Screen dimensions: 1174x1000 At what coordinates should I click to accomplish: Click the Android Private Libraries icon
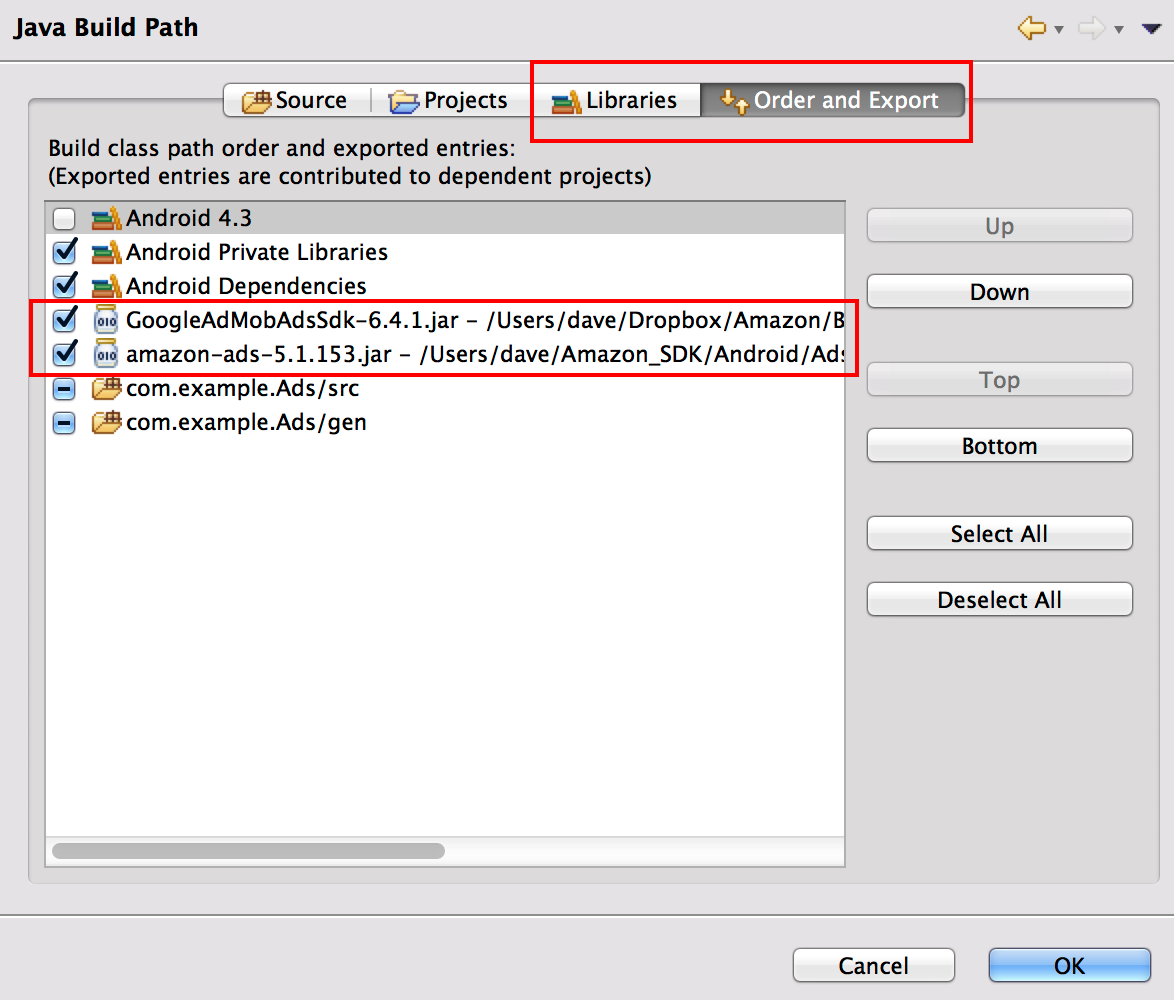coord(106,252)
